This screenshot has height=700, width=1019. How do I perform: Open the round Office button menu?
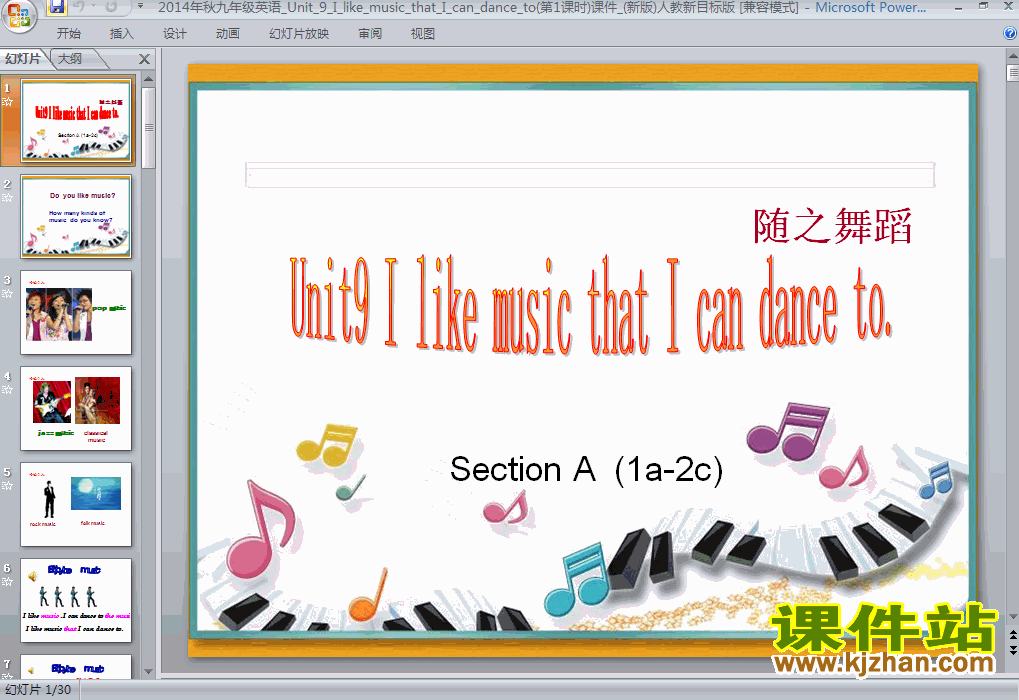pyautogui.click(x=18, y=16)
